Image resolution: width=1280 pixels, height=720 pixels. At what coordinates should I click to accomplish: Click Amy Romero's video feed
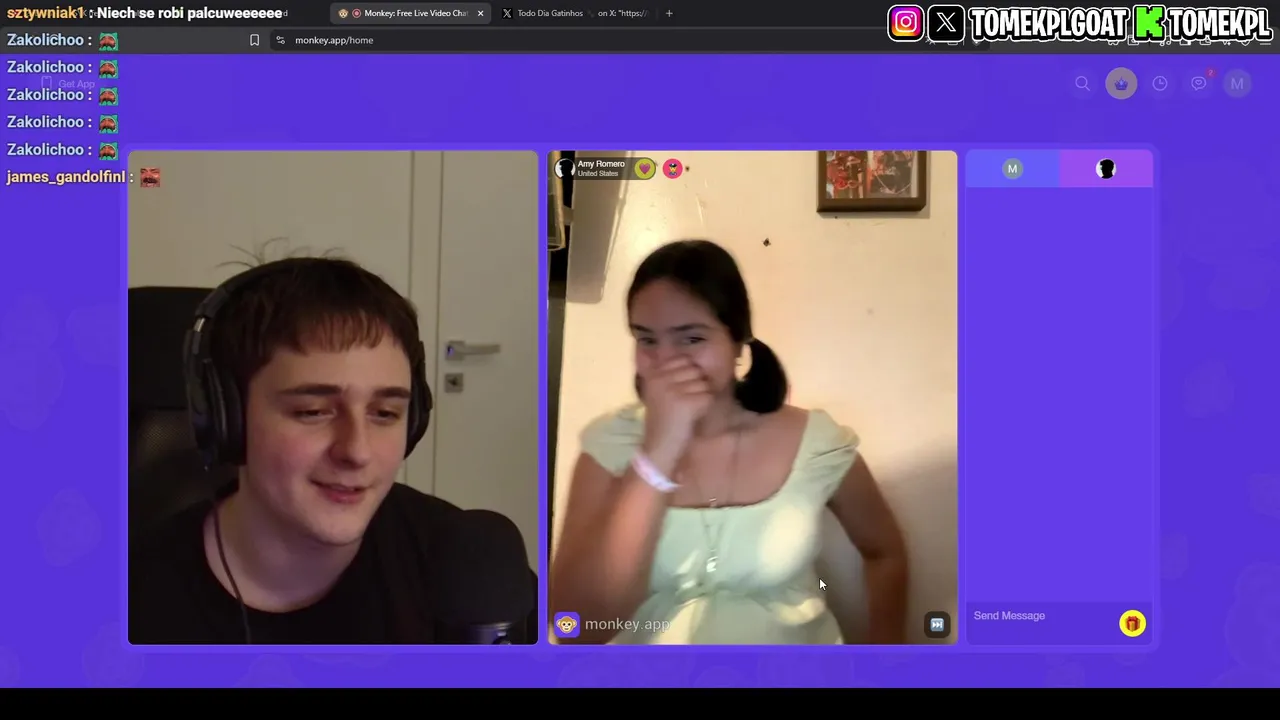tap(753, 398)
